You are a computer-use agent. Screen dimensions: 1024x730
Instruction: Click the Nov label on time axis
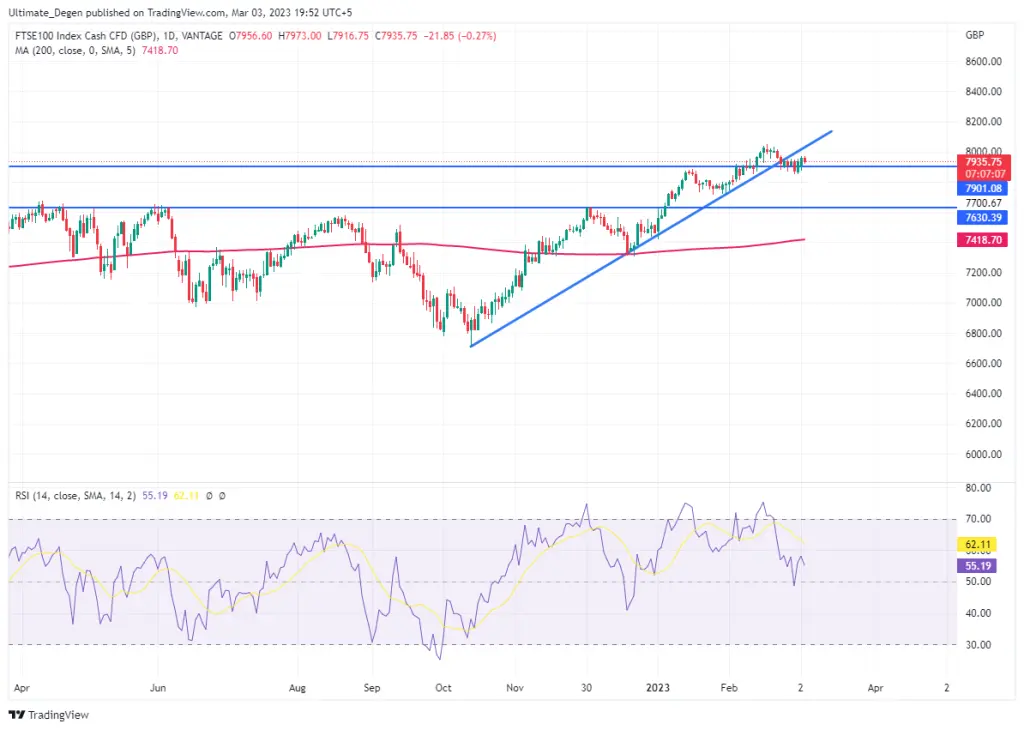coord(515,688)
